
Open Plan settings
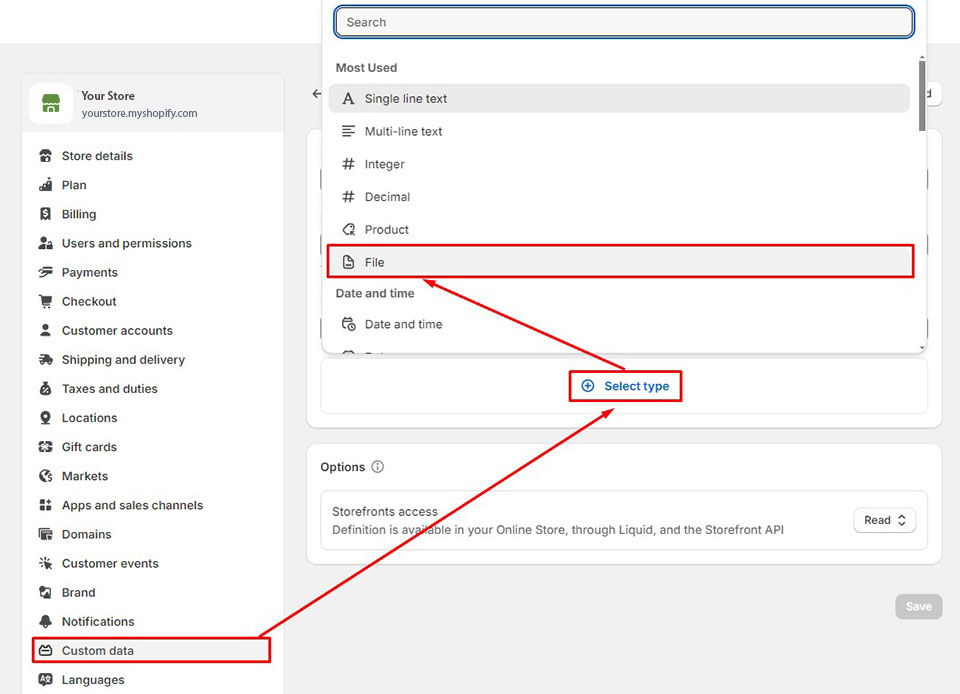[x=74, y=185]
